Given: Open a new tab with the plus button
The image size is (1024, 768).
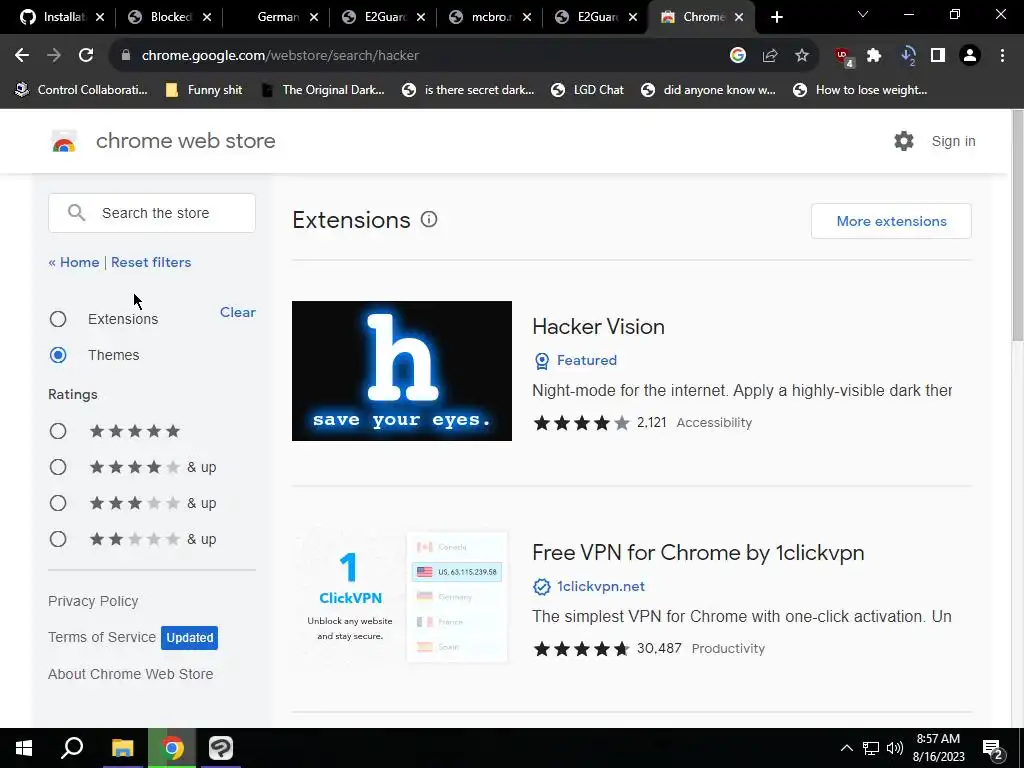Looking at the screenshot, I should click(776, 17).
